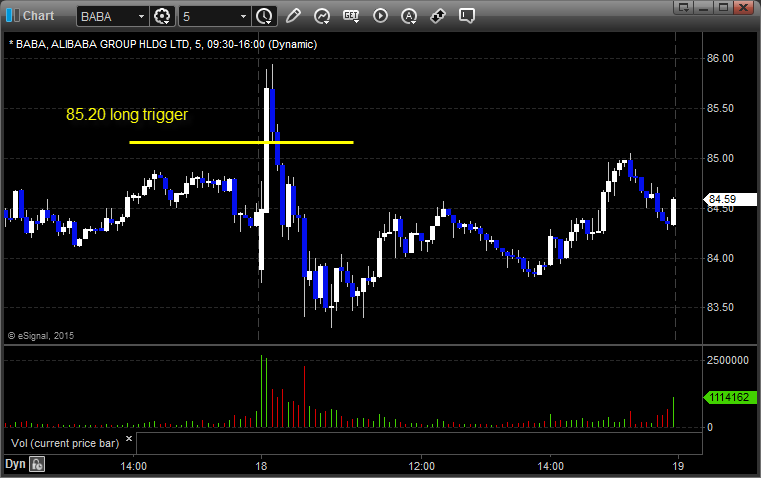Toggle the Dyn scaling label
This screenshot has width=761, height=478.
click(x=15, y=464)
